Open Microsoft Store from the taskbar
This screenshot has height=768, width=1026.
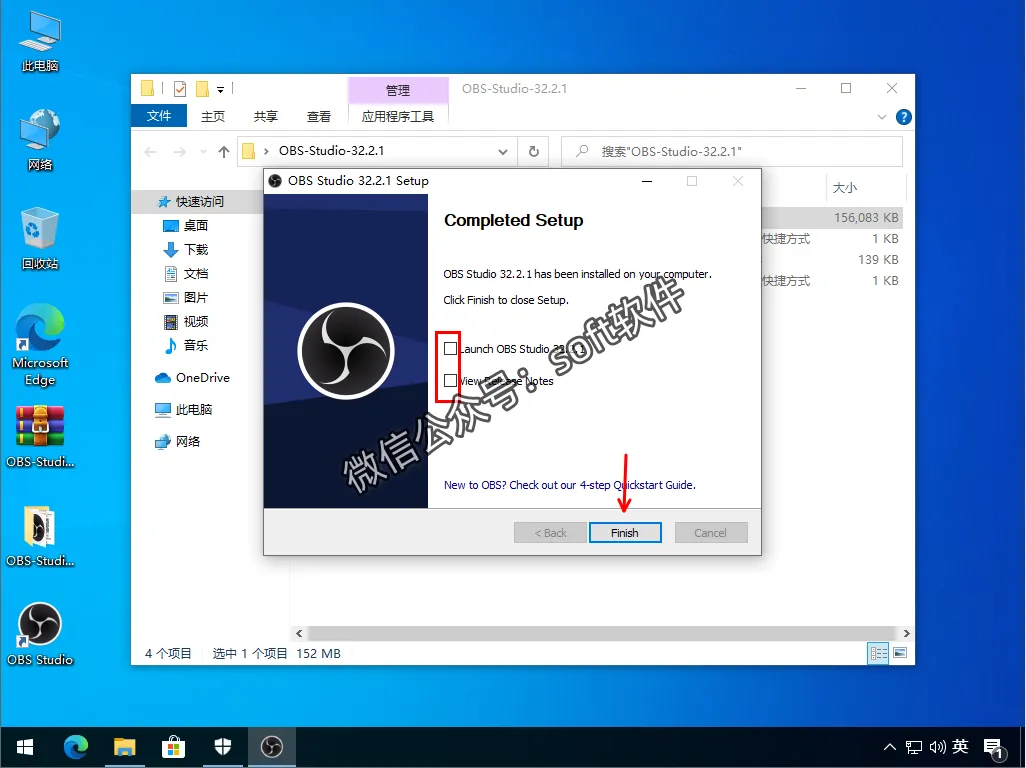(x=173, y=746)
